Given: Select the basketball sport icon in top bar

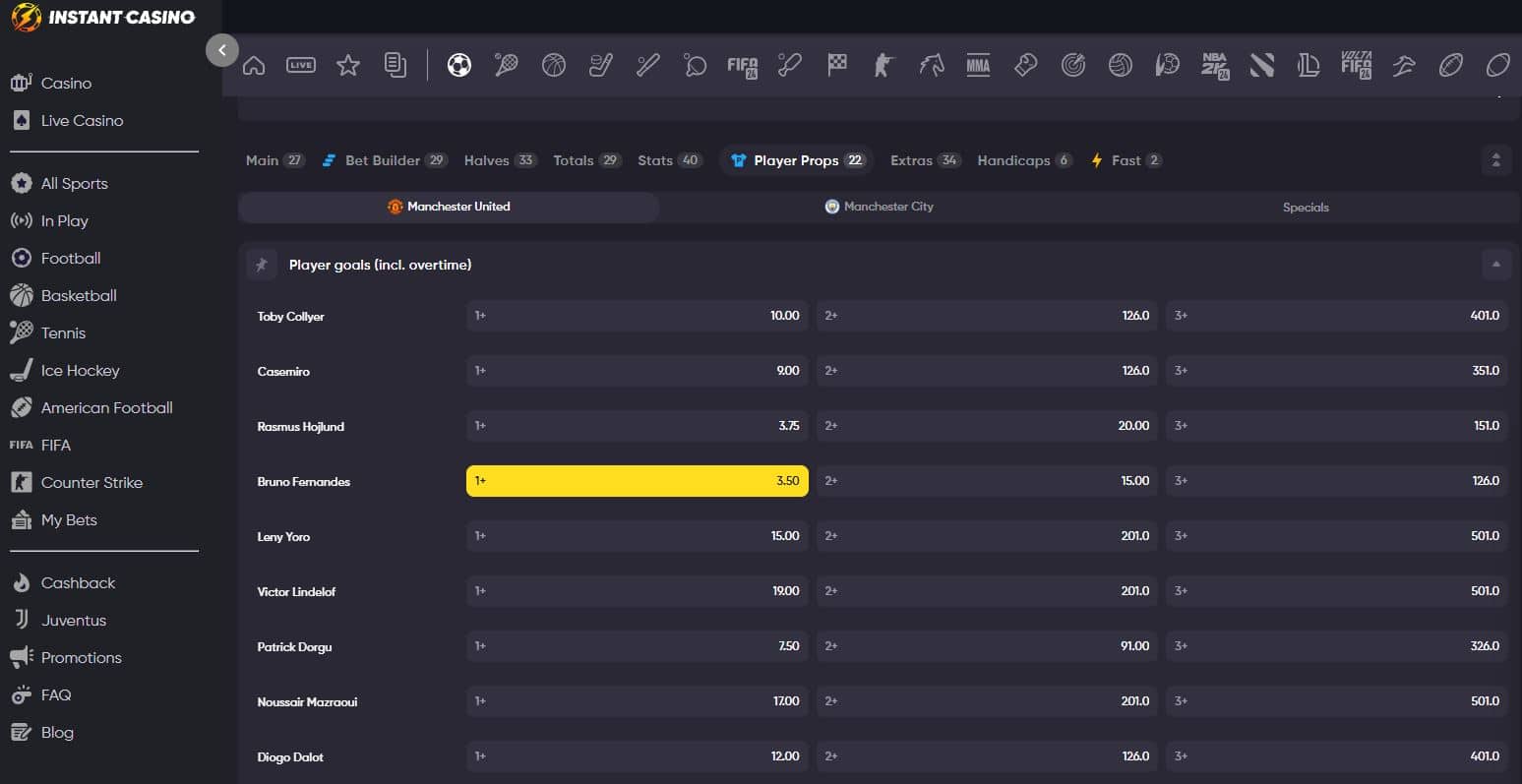Looking at the screenshot, I should click(x=554, y=66).
